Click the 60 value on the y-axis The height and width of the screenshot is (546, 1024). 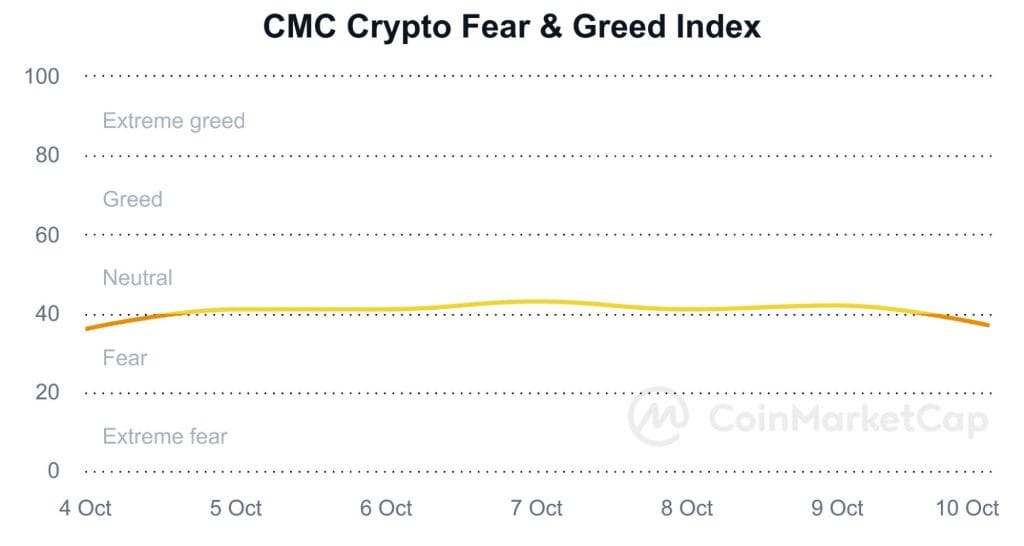[x=47, y=235]
